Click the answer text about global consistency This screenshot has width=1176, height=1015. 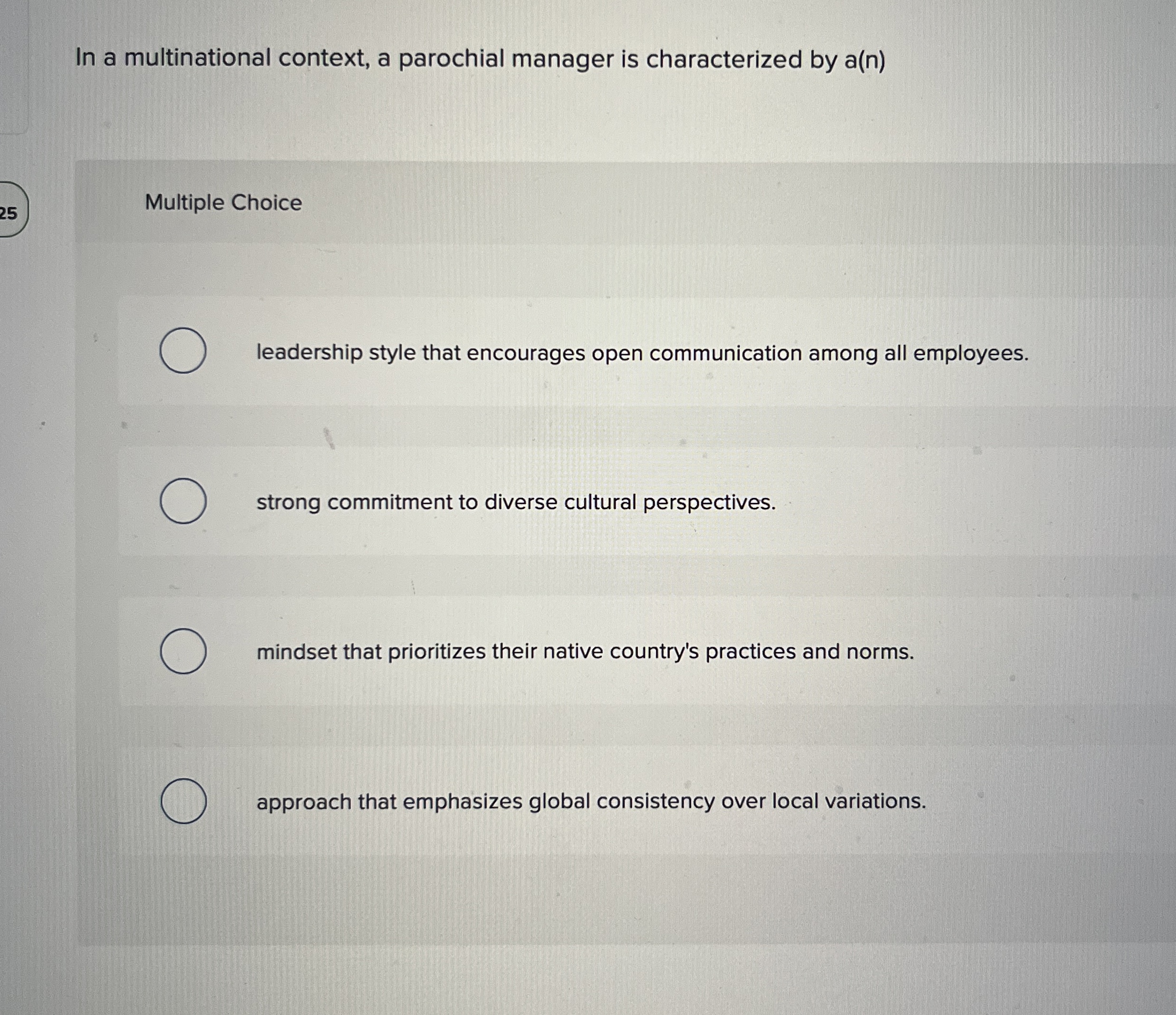591,802
